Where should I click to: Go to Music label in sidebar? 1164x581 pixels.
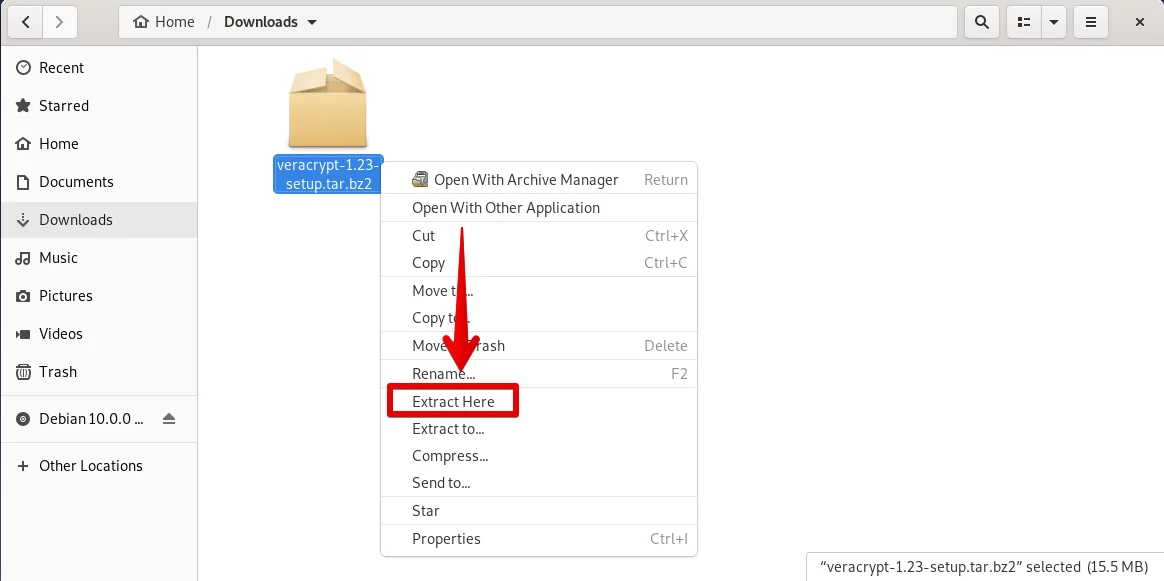(59, 257)
